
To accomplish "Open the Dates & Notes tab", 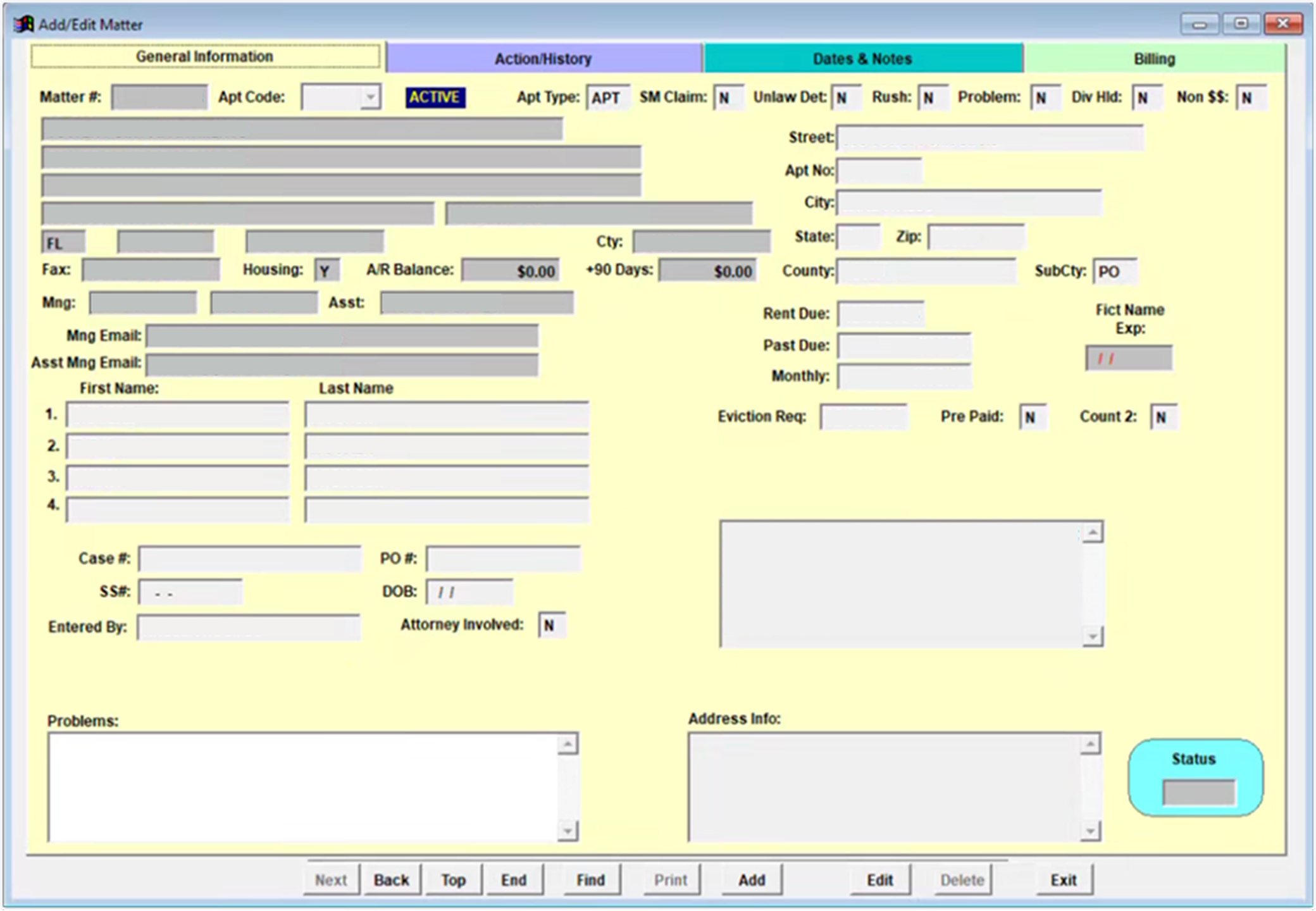I will [862, 58].
